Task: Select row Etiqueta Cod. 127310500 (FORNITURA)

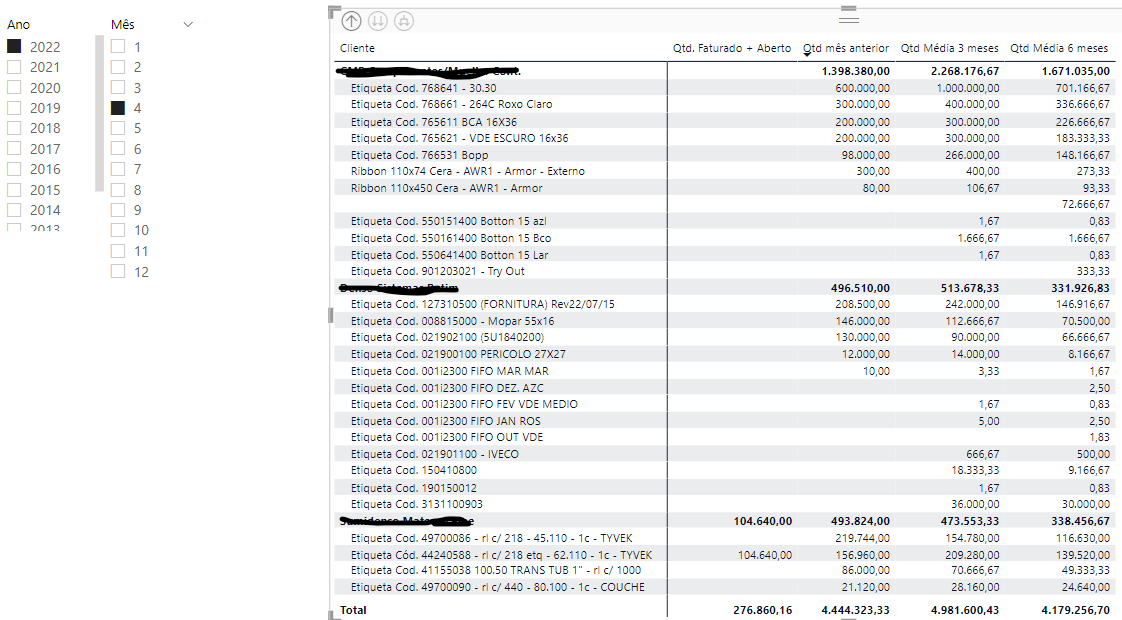Action: coord(723,304)
